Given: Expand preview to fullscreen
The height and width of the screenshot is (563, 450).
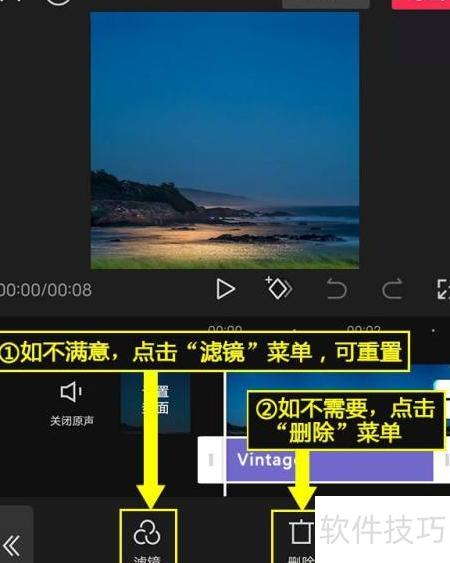Looking at the screenshot, I should coord(443,289).
